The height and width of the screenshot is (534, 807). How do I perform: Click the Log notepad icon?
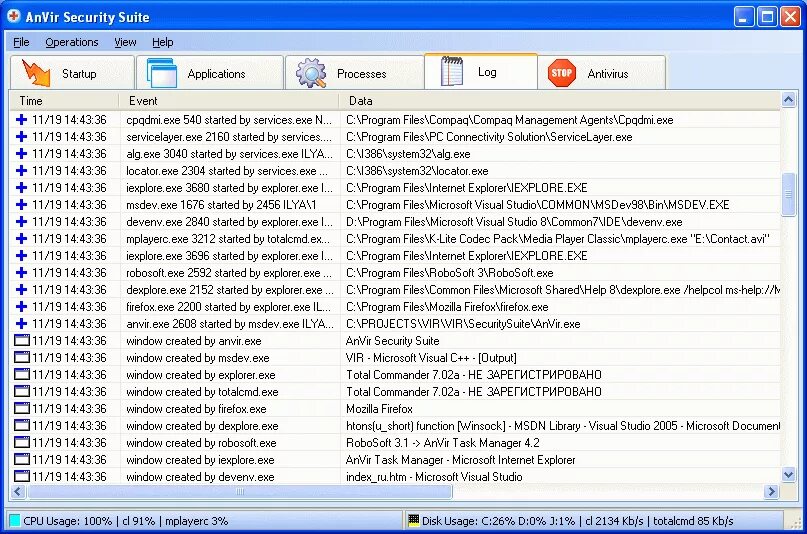click(x=452, y=71)
